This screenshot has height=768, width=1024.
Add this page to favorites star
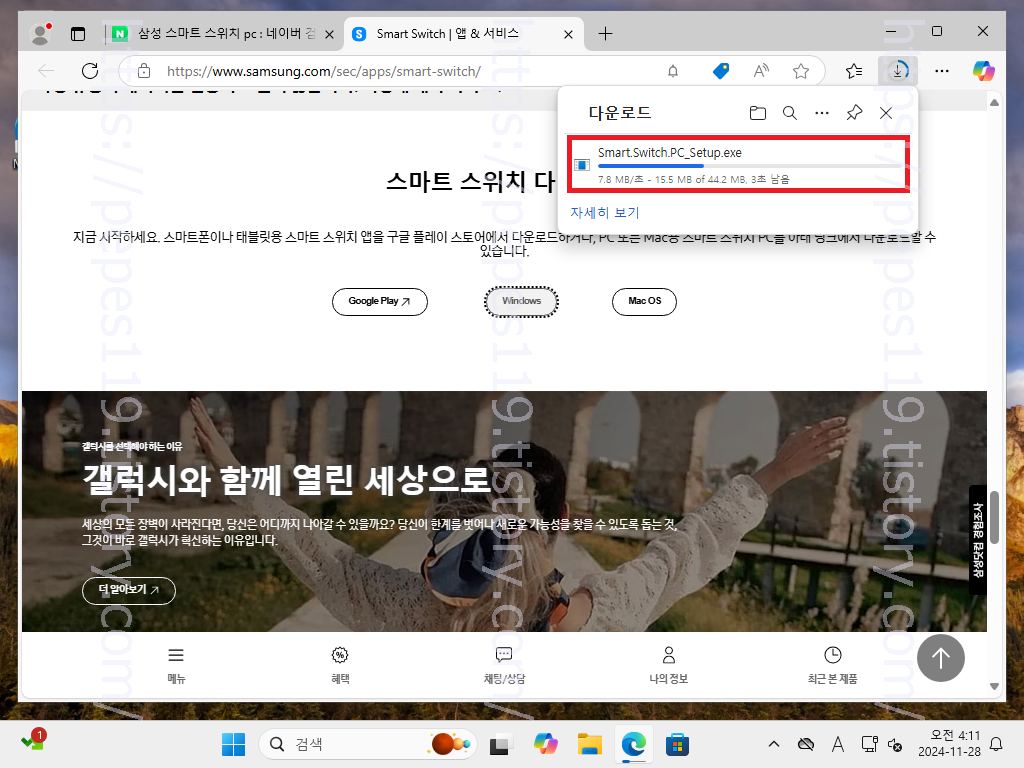(x=801, y=71)
